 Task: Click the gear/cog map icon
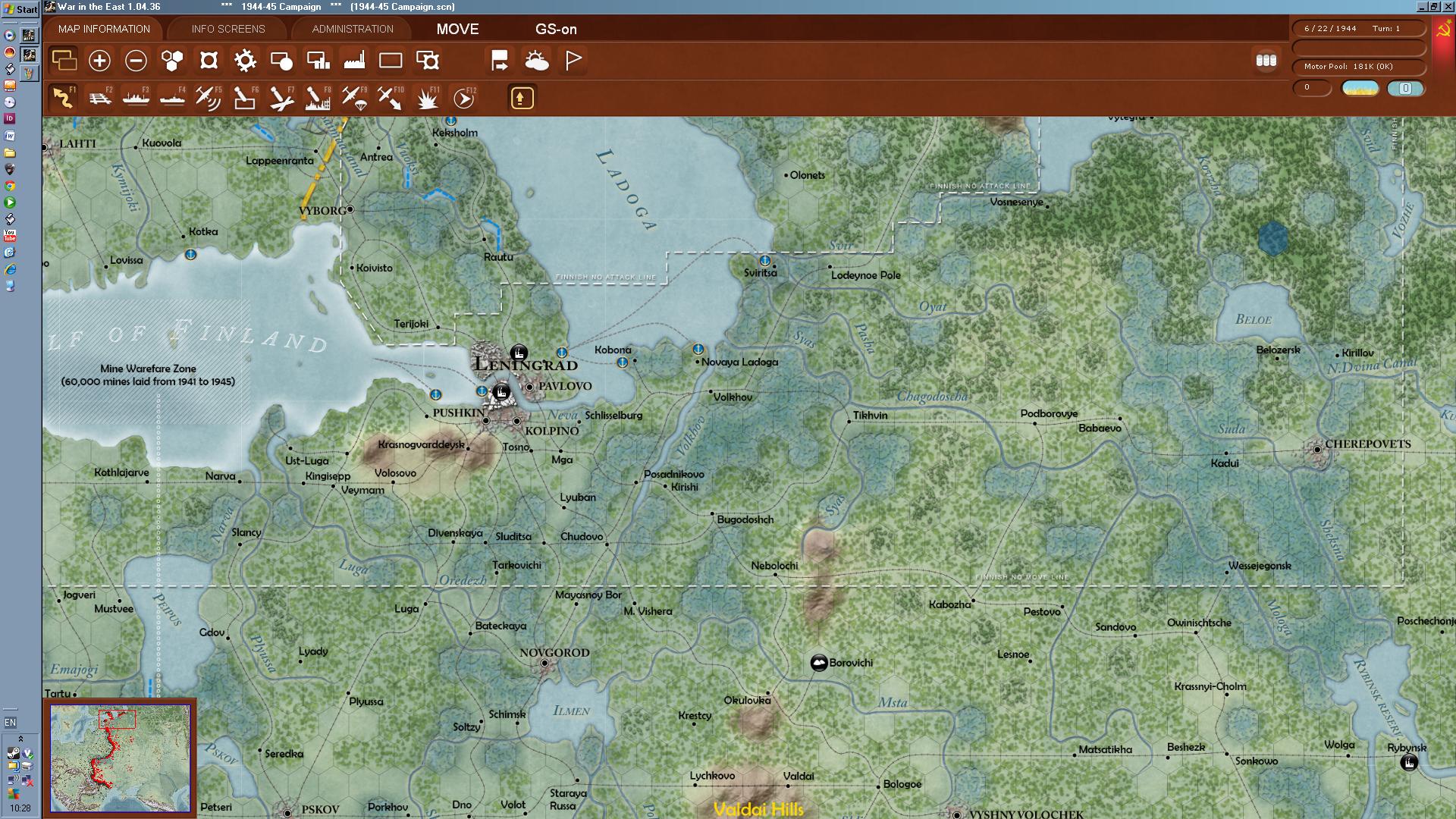click(245, 61)
